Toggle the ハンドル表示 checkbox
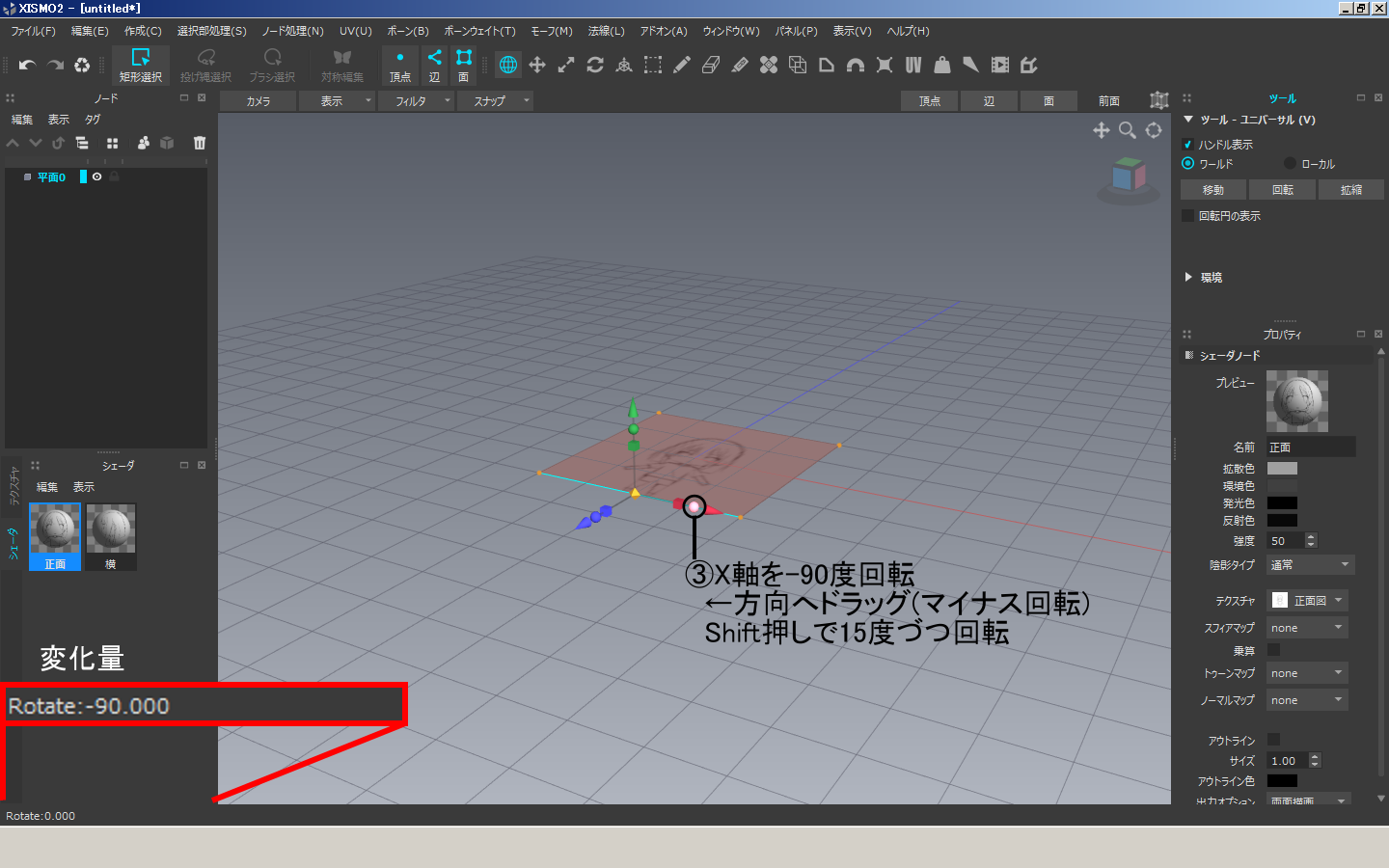1389x868 pixels. point(1187,145)
